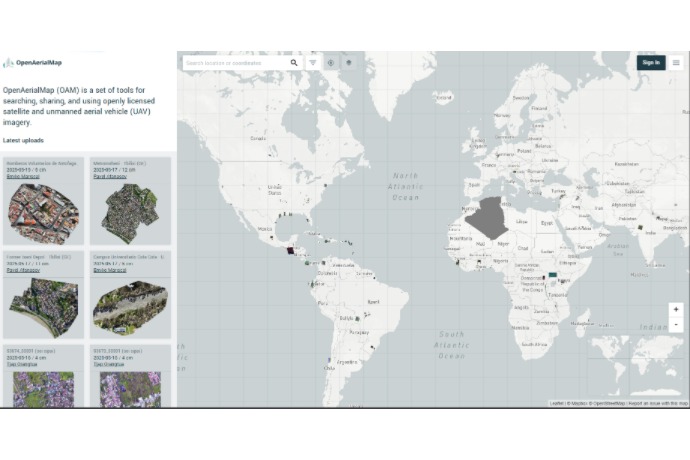Click Emilio Mariscal link on Campus card
The width and height of the screenshot is (690, 460).
[x=110, y=270]
